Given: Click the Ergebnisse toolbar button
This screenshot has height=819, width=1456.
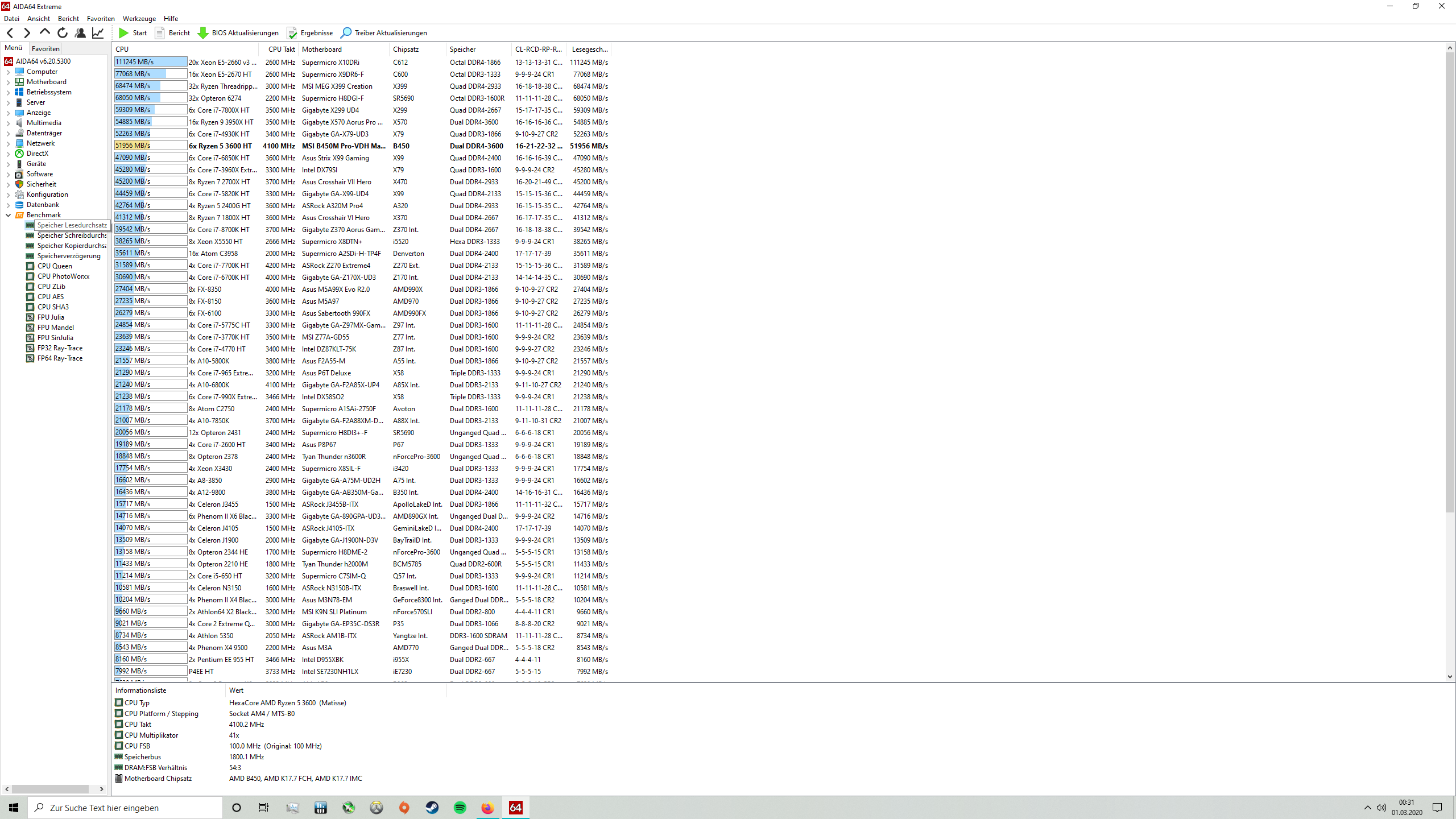Looking at the screenshot, I should pyautogui.click(x=310, y=33).
